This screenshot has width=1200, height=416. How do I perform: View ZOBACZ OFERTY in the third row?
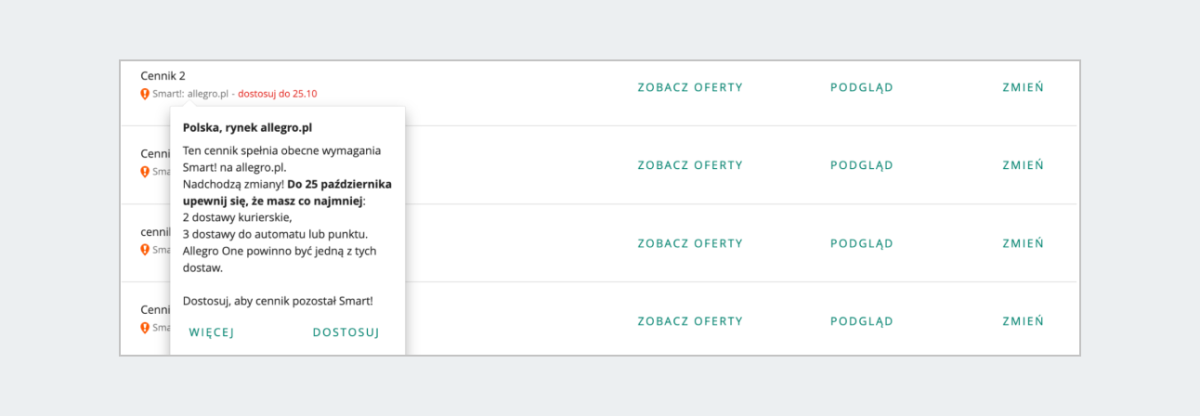[690, 243]
